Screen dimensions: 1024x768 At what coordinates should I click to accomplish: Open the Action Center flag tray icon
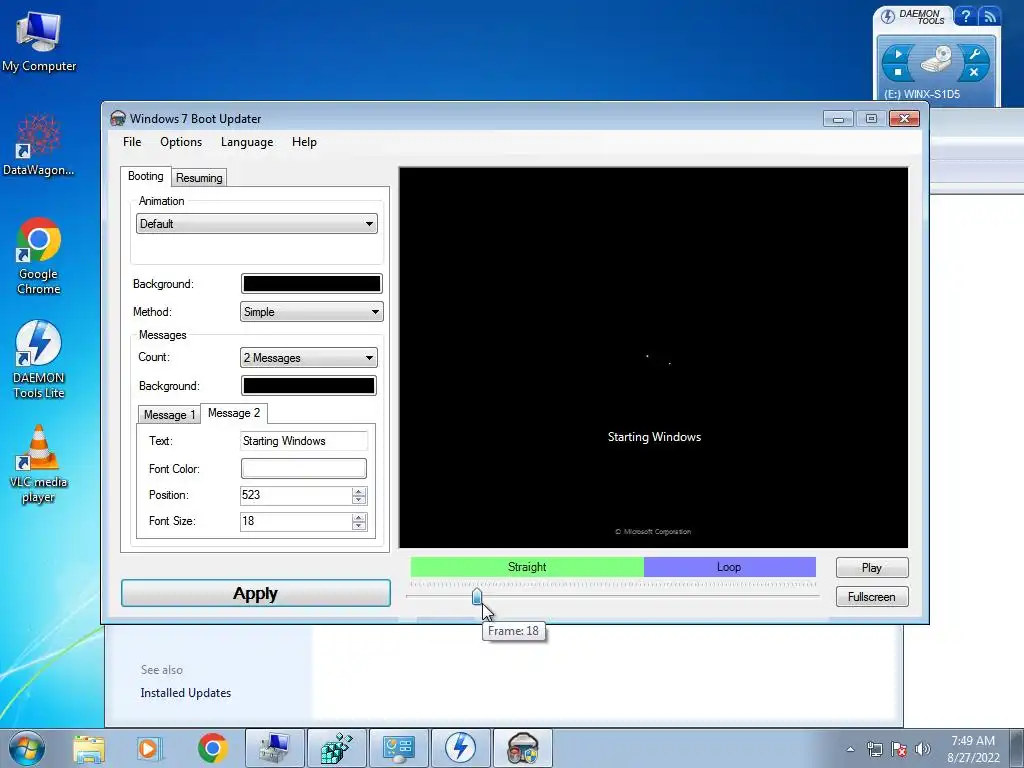coord(899,749)
